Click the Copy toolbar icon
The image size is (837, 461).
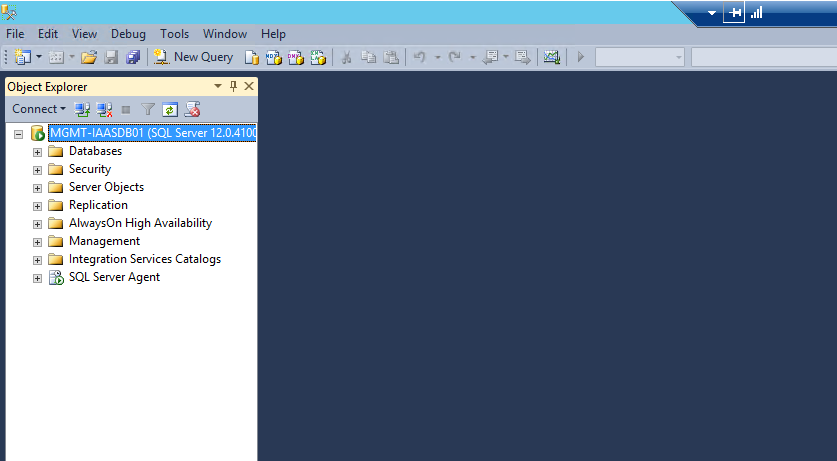click(368, 57)
